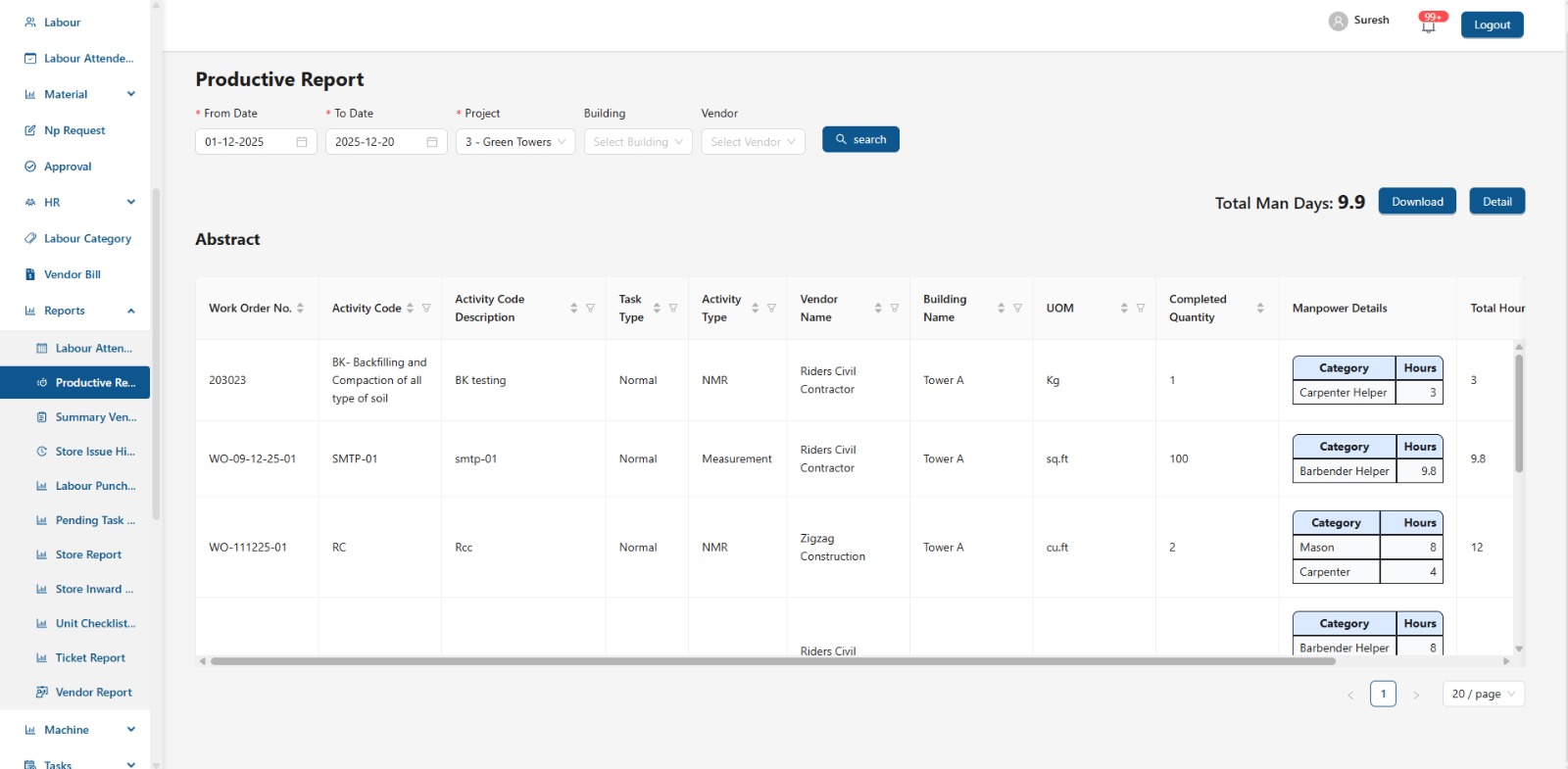
Task: Change the 20 / page size selector
Action: (x=1484, y=694)
